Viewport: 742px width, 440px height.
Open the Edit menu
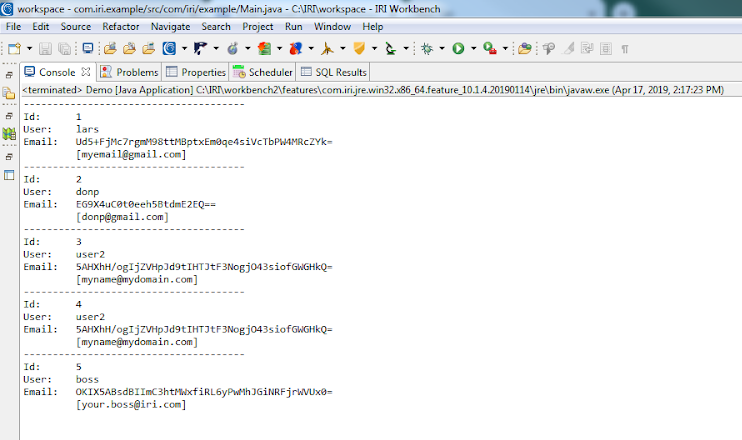coord(41,26)
